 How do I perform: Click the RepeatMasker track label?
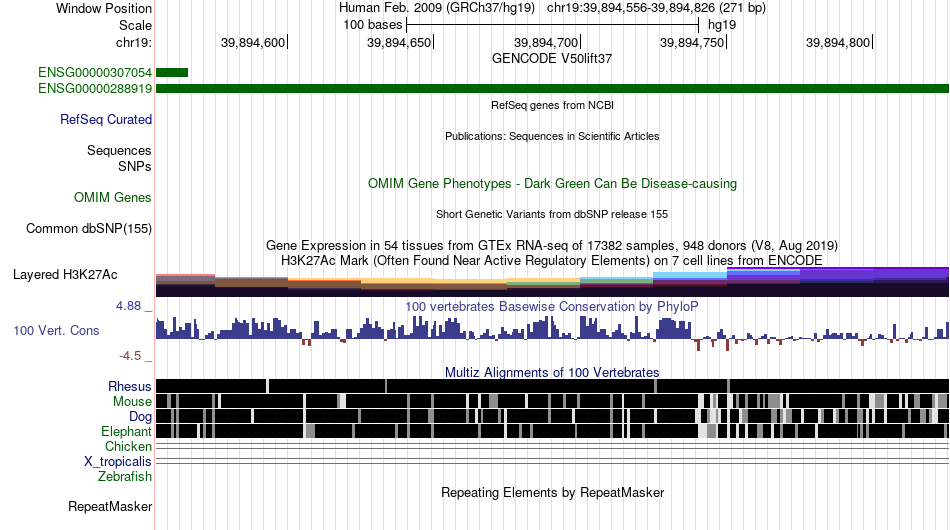point(110,506)
